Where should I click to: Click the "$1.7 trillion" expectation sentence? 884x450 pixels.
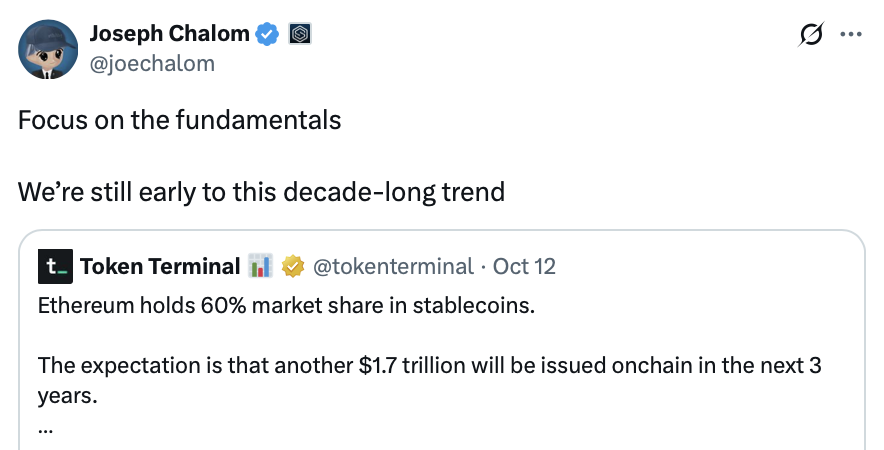(x=430, y=366)
